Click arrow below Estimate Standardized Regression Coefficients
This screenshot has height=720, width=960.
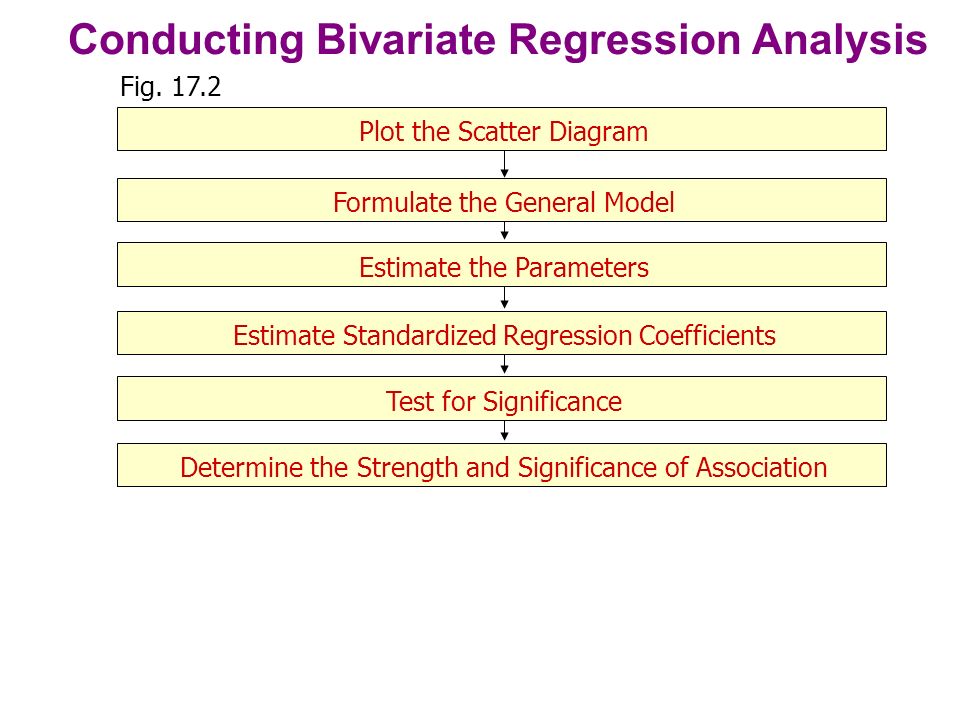coord(504,366)
